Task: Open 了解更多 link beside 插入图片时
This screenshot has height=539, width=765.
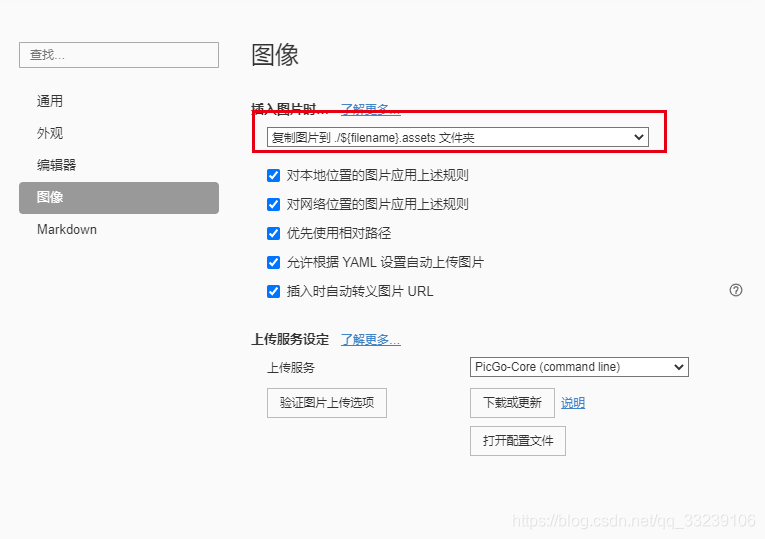Action: coord(370,109)
